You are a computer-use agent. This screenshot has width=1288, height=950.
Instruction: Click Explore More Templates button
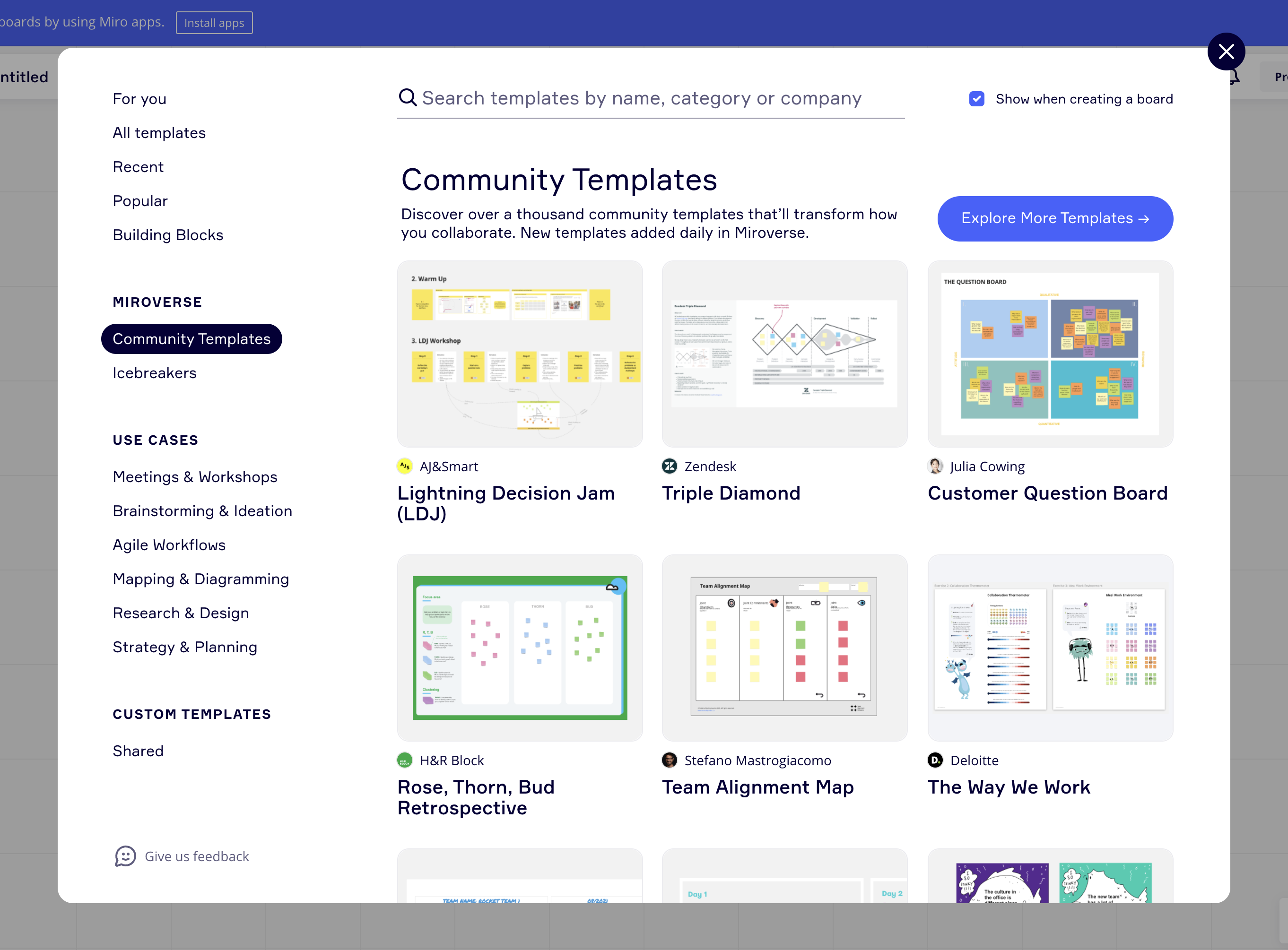(1054, 218)
